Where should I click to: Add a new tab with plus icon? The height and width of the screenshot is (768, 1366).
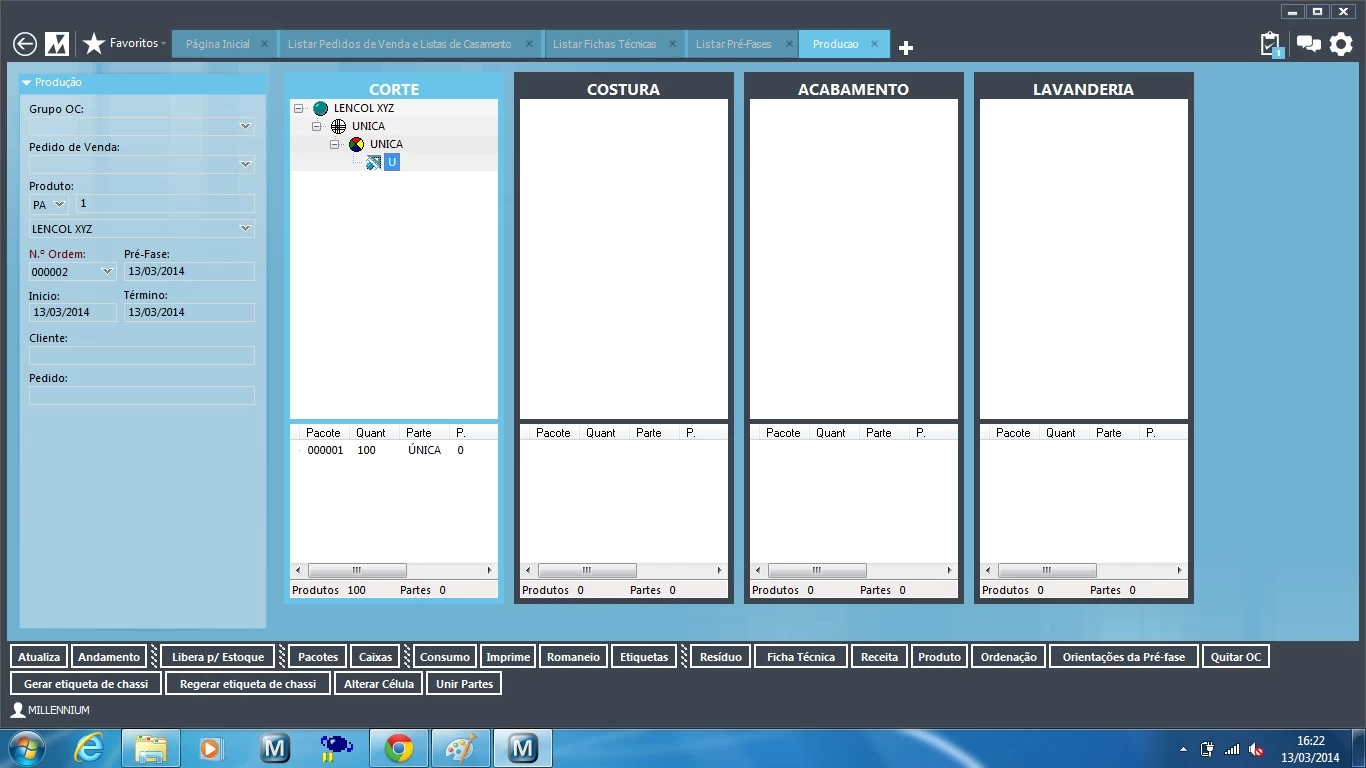[x=906, y=48]
